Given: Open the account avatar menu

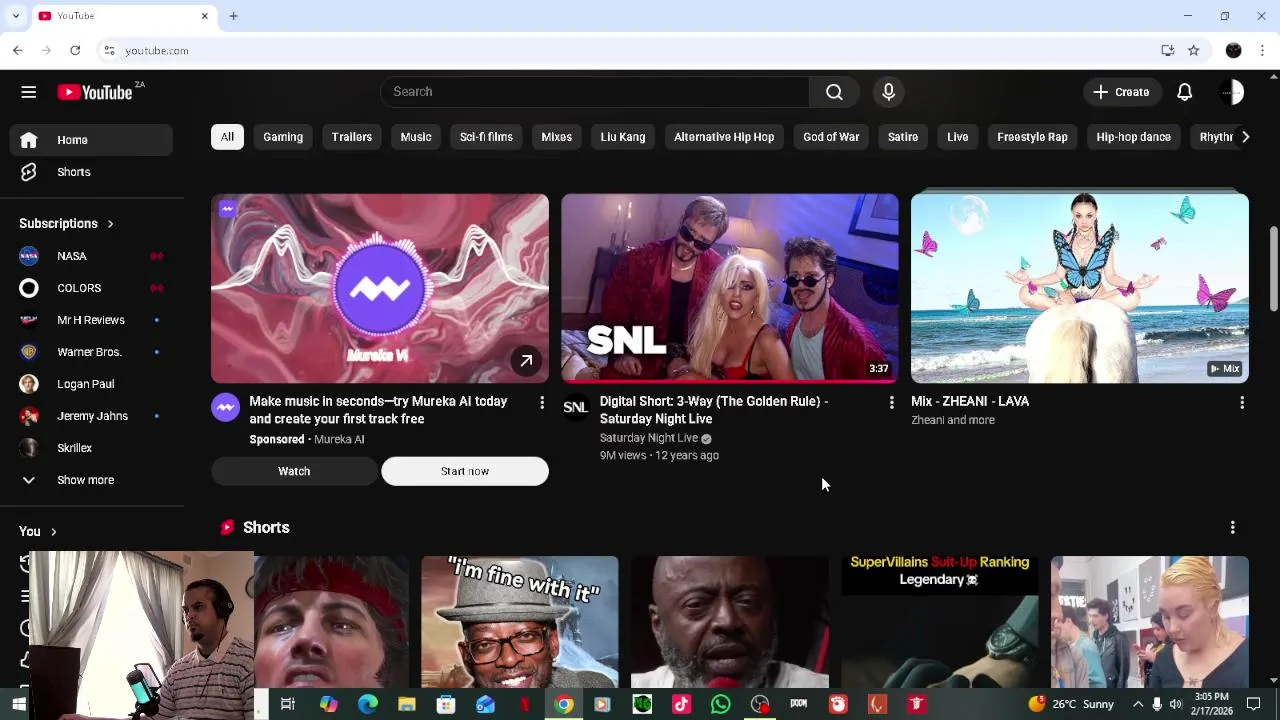Looking at the screenshot, I should [1232, 92].
